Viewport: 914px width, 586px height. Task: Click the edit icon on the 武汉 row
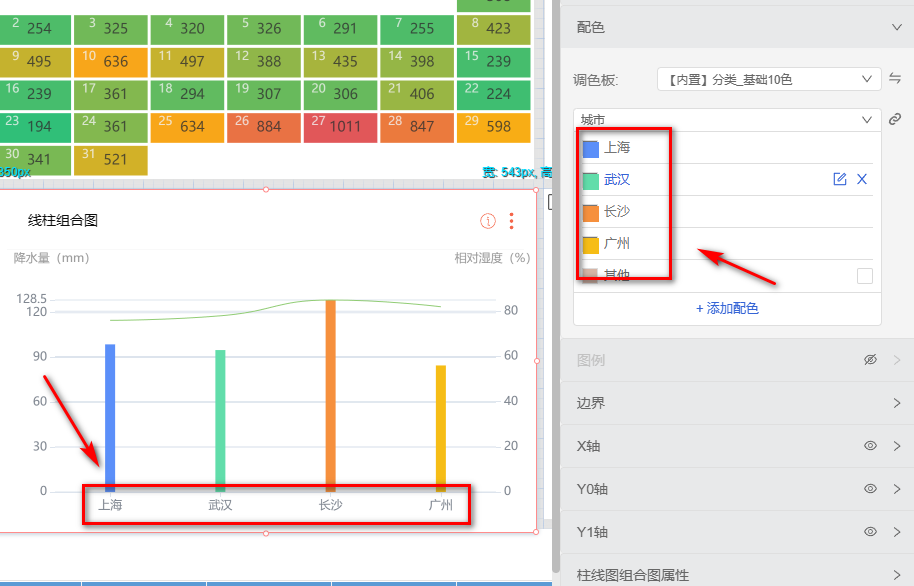click(840, 179)
